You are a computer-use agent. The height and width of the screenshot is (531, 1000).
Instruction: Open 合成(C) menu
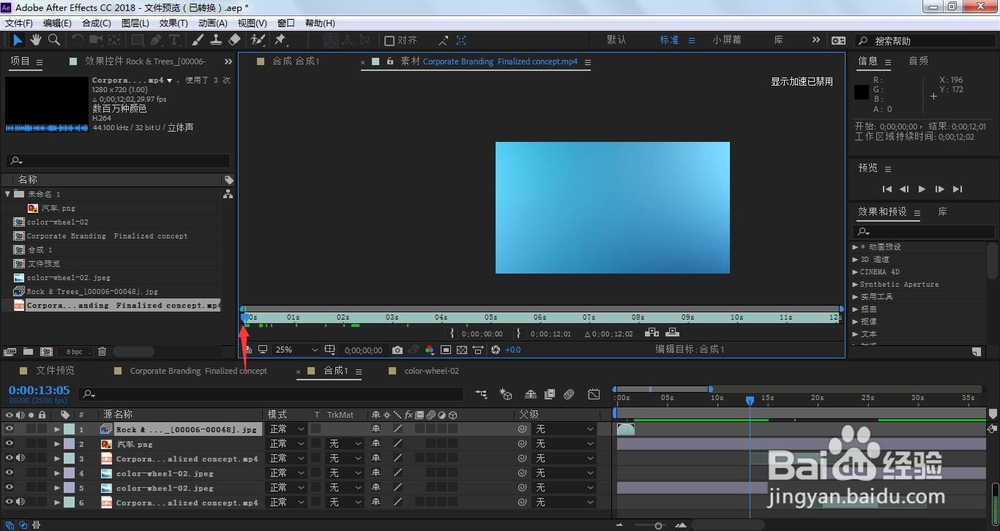96,23
